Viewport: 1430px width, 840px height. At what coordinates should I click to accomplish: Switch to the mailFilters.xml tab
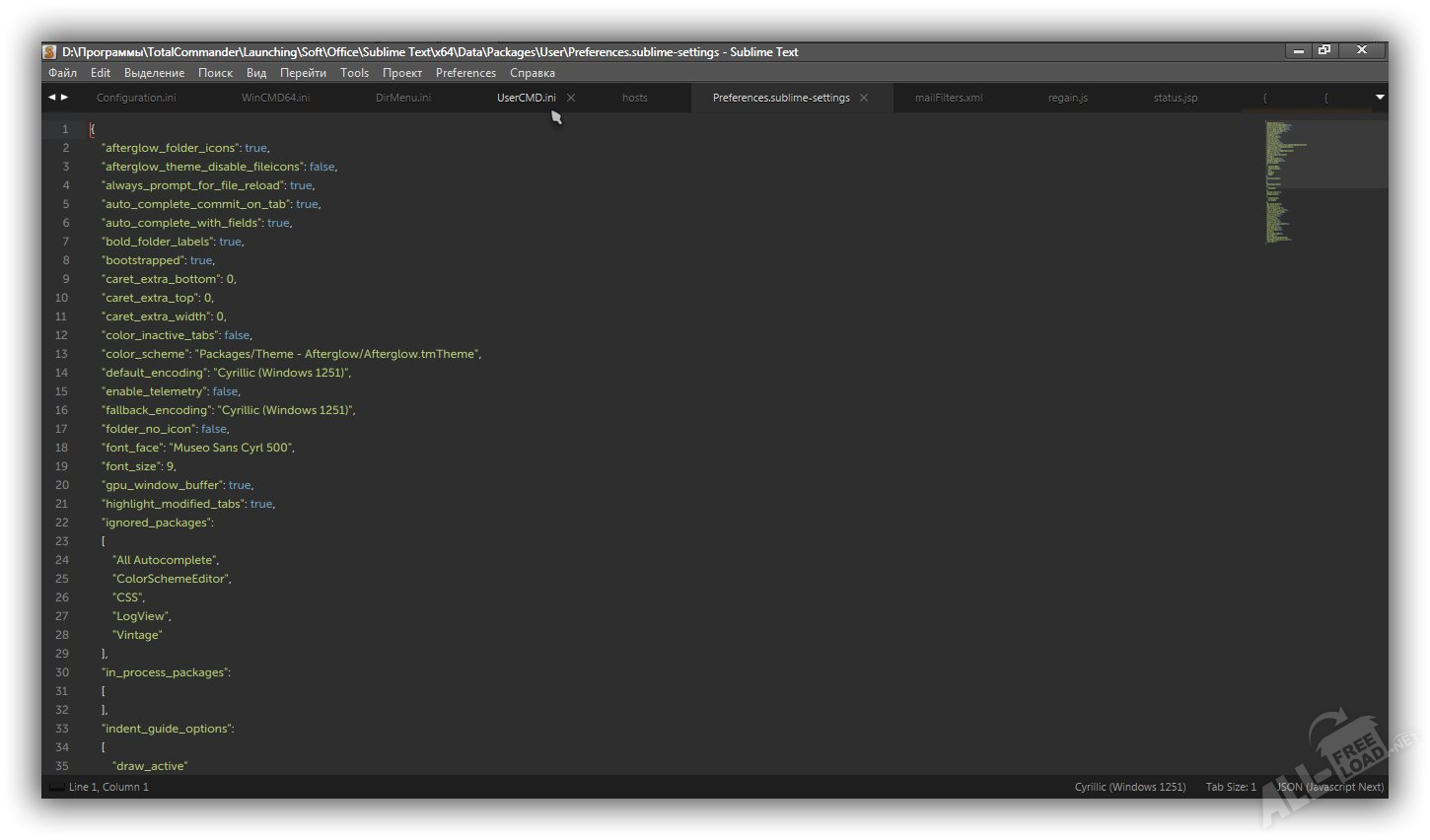coord(948,98)
